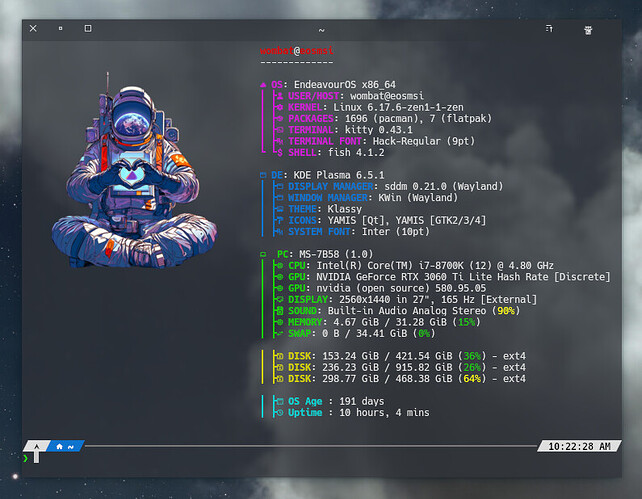642x499 pixels.
Task: Click 'Linux 6.17.6-zen1-1-zen' kernel value
Action: [x=398, y=107]
